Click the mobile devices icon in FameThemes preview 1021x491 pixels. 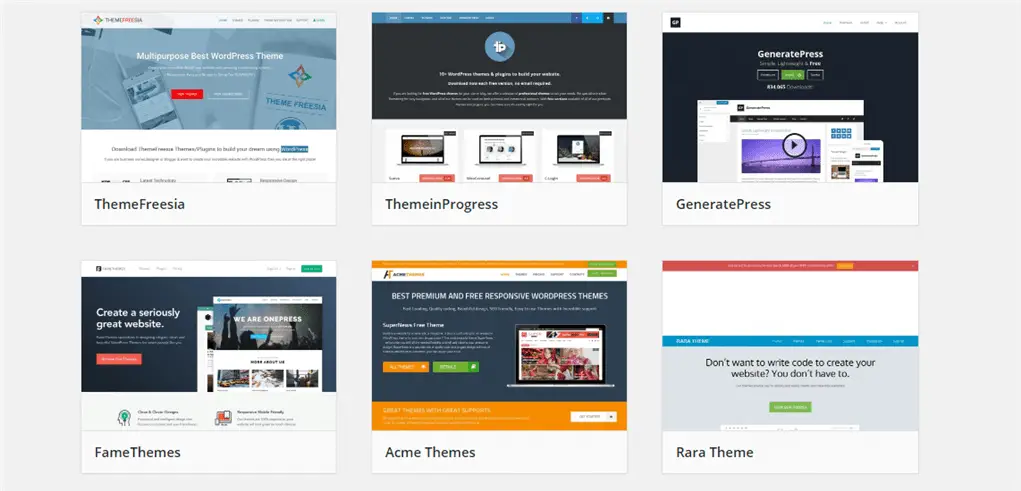(x=223, y=417)
